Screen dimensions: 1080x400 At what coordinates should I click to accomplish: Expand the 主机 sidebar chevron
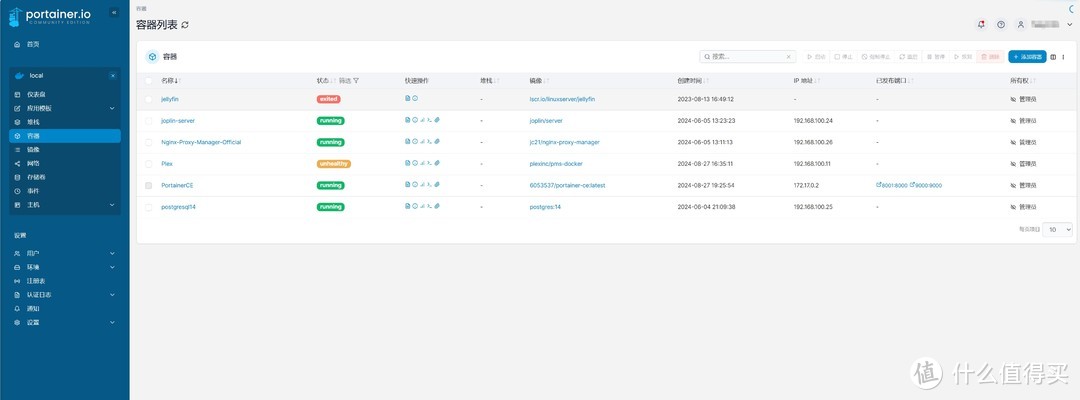pos(112,204)
